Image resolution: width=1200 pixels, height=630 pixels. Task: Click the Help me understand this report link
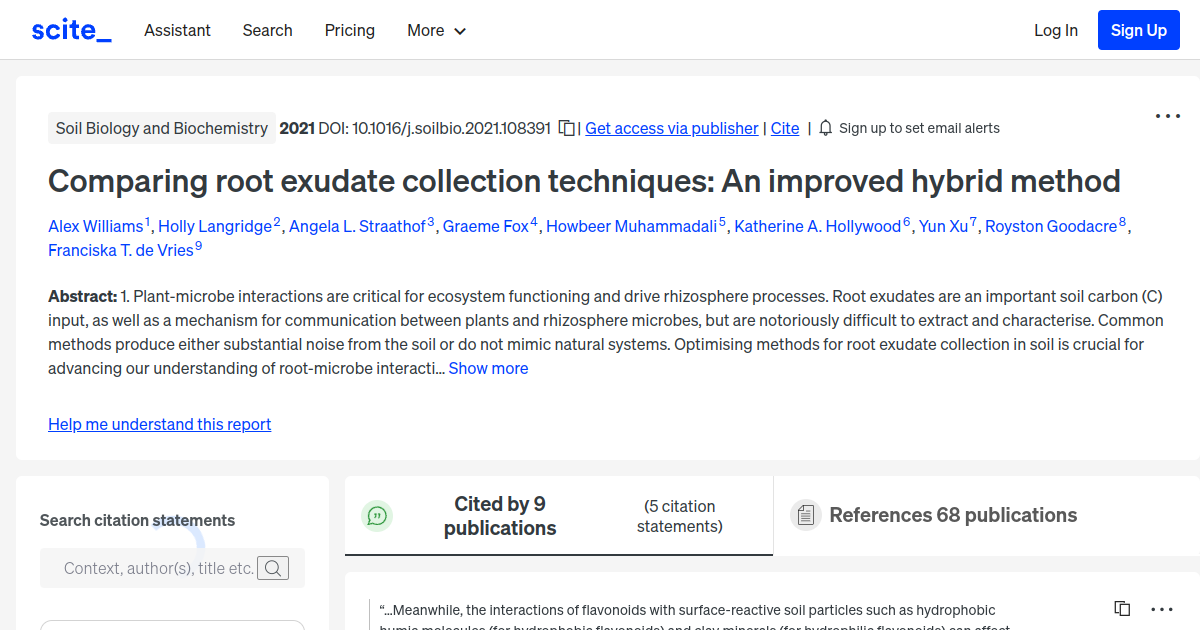[x=160, y=424]
